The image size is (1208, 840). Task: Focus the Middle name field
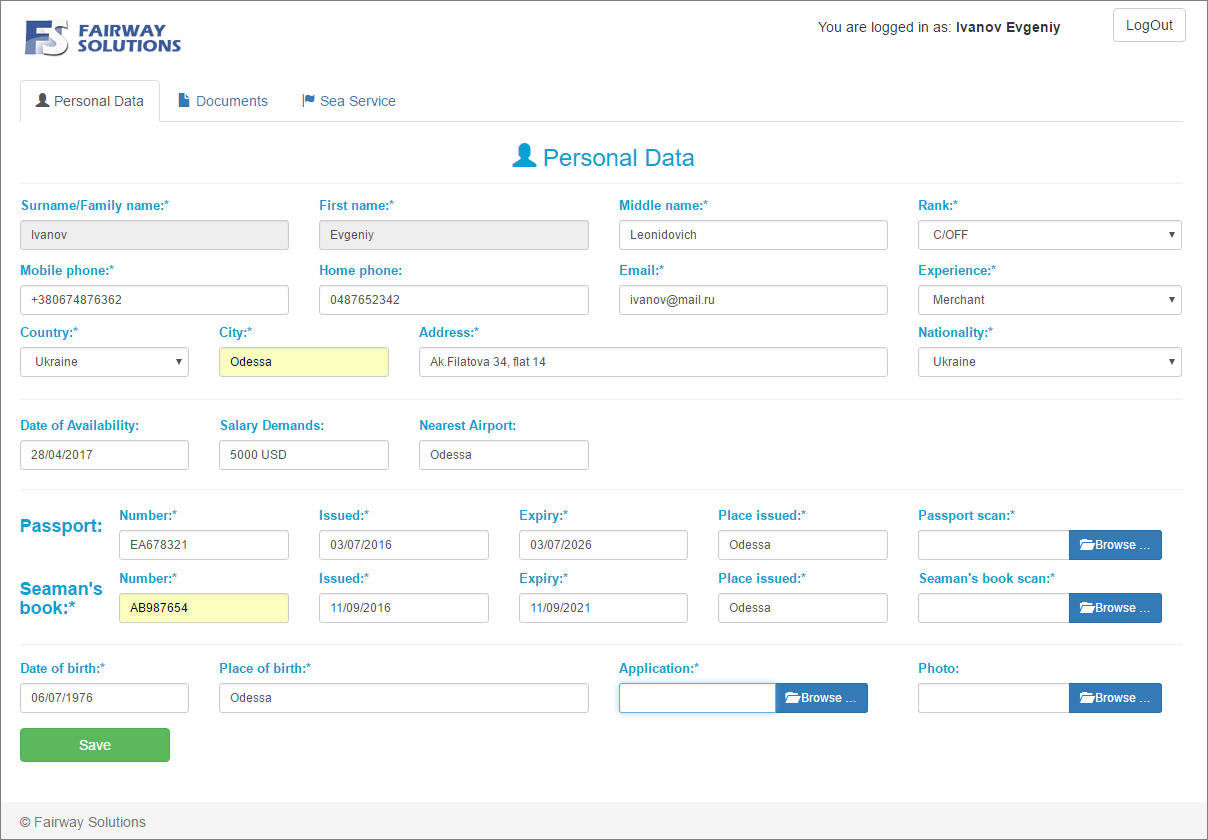coord(753,235)
